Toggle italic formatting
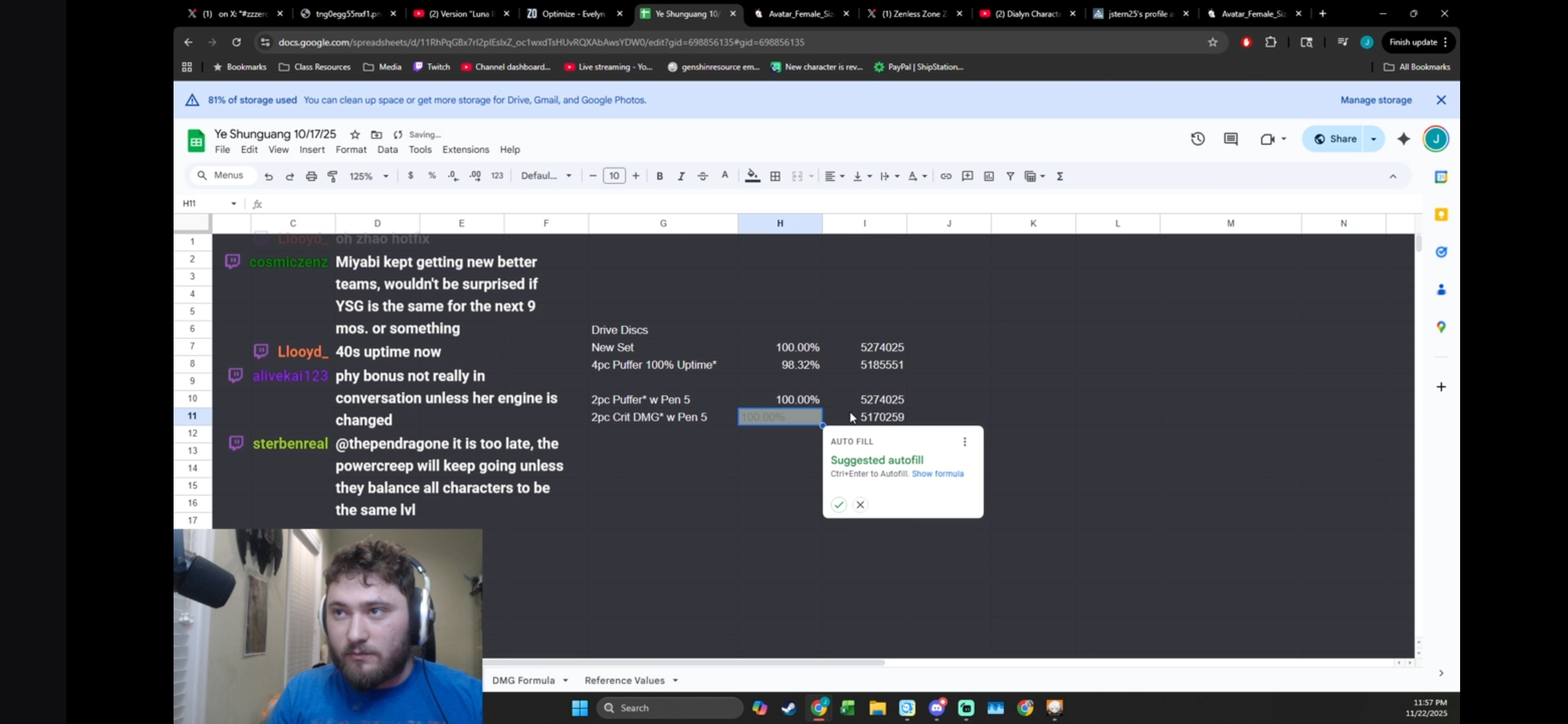 (681, 176)
